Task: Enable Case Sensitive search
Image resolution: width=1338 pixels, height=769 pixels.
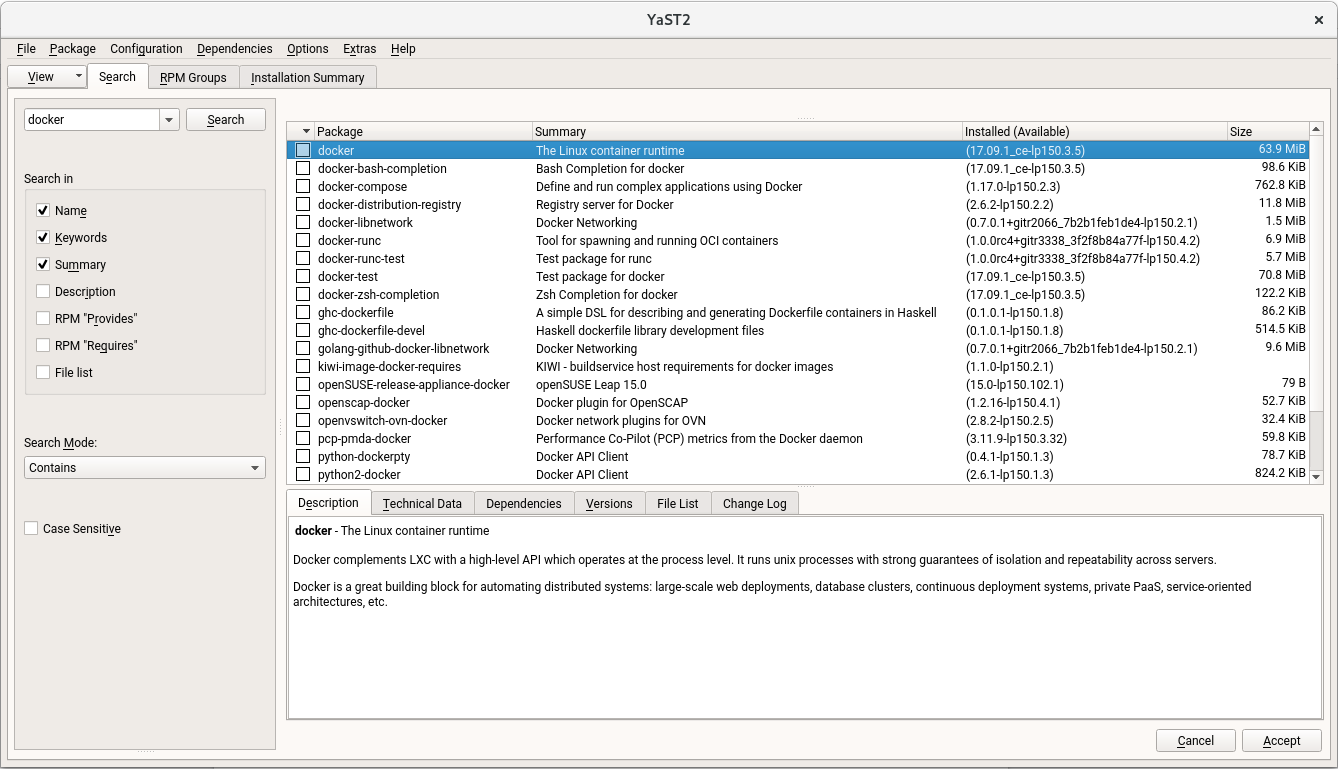Action: click(31, 528)
